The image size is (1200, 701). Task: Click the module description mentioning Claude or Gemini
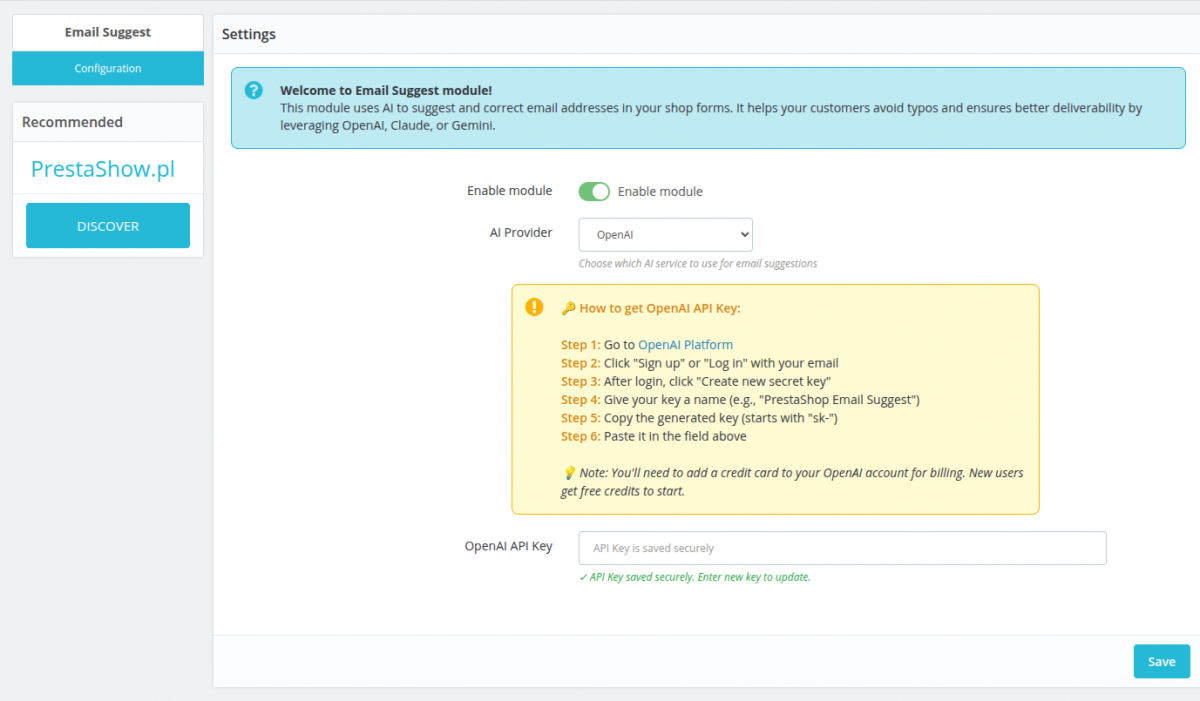pos(711,117)
